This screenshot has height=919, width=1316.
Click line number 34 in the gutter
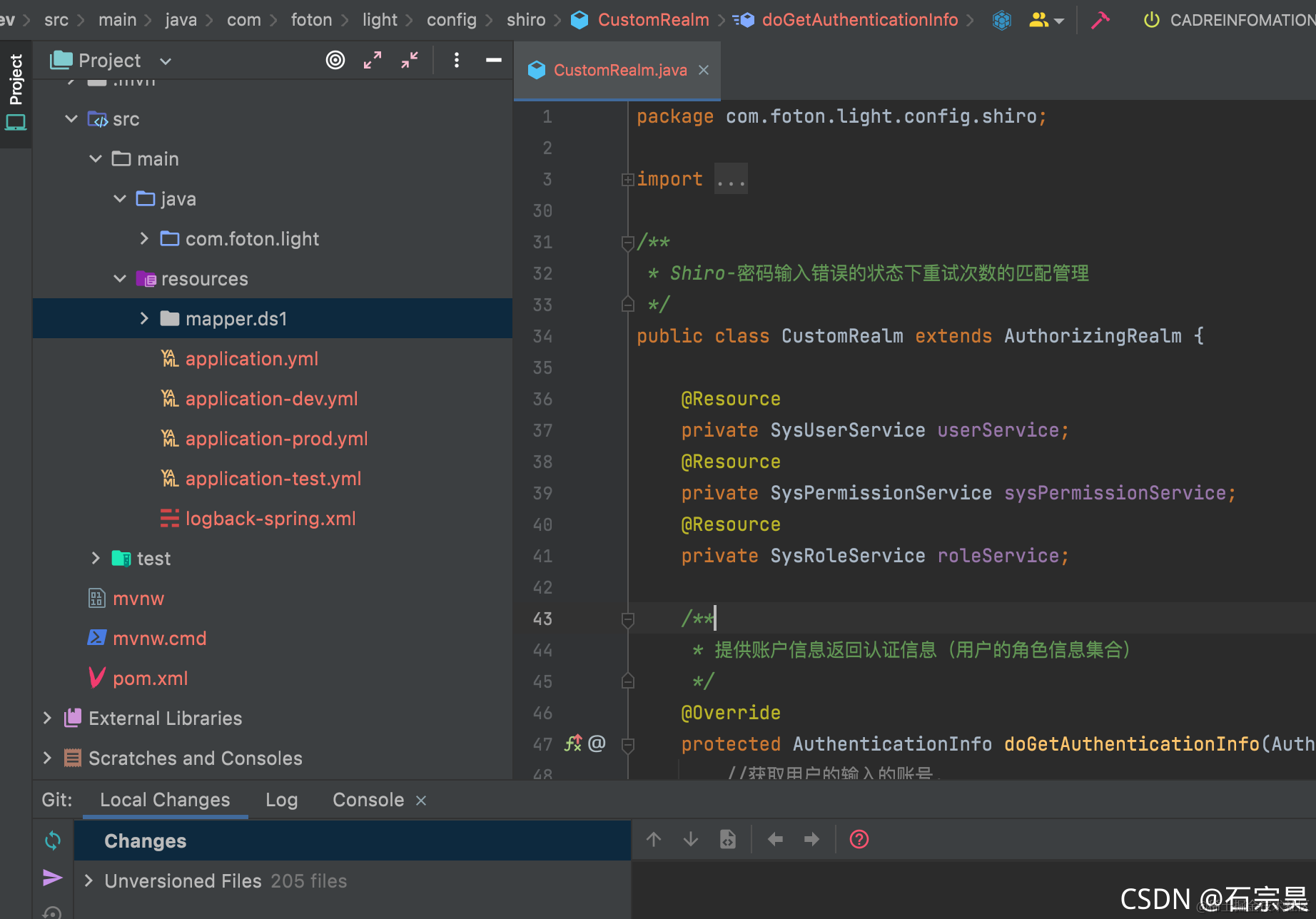pos(542,336)
